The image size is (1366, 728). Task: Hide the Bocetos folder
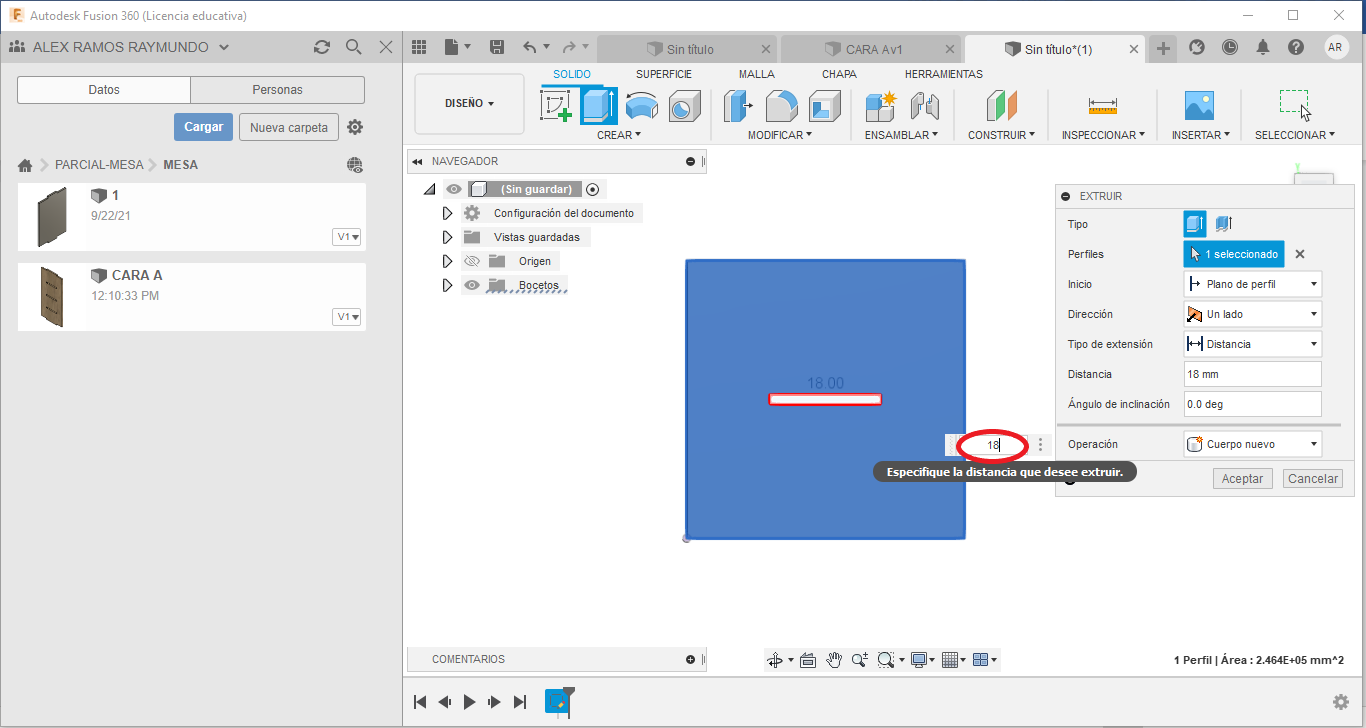click(x=473, y=285)
